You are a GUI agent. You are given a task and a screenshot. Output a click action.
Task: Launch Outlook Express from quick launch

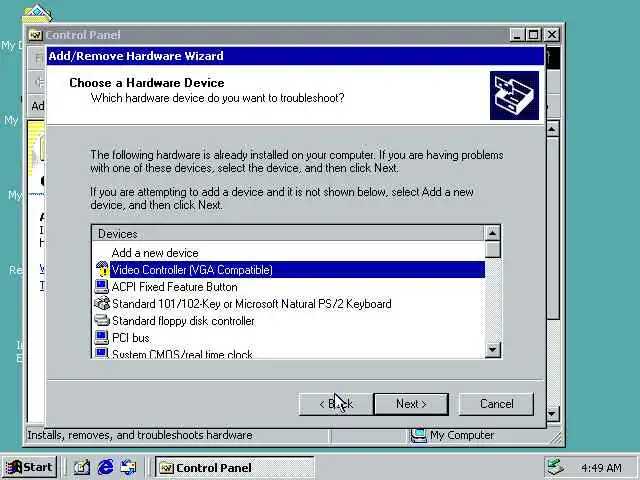click(x=129, y=467)
